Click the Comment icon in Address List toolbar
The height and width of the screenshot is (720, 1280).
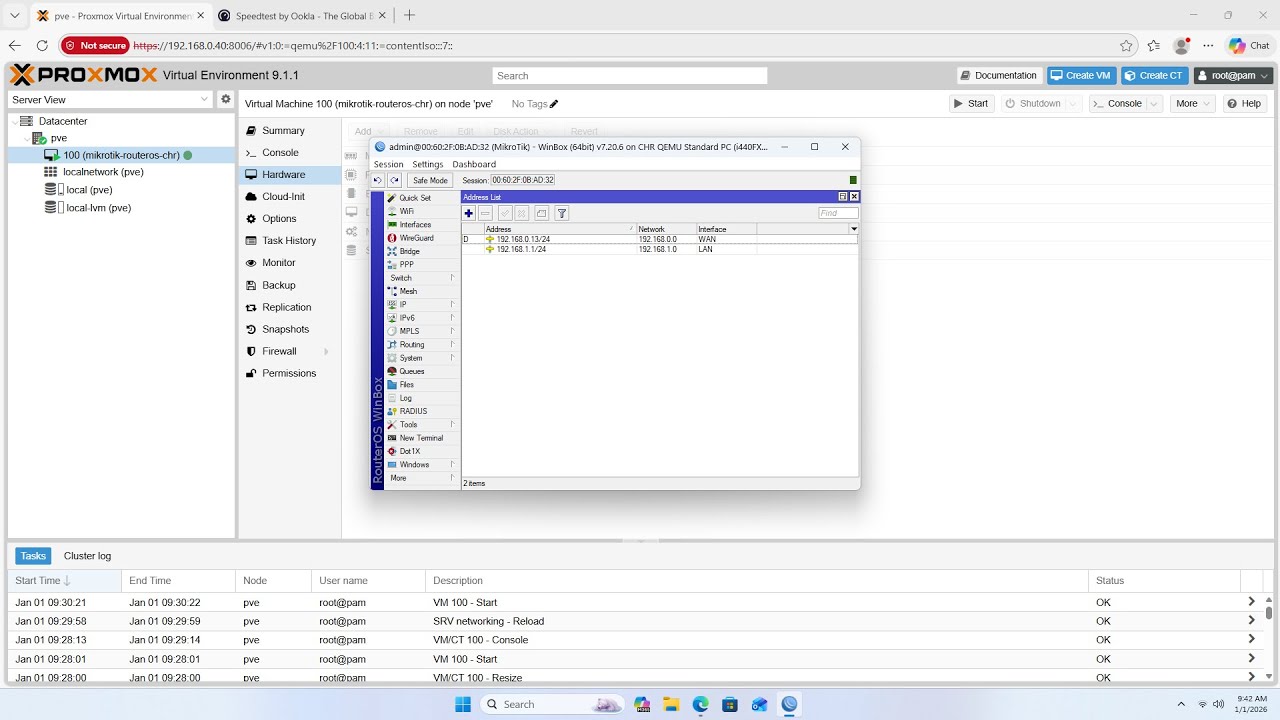pos(541,213)
